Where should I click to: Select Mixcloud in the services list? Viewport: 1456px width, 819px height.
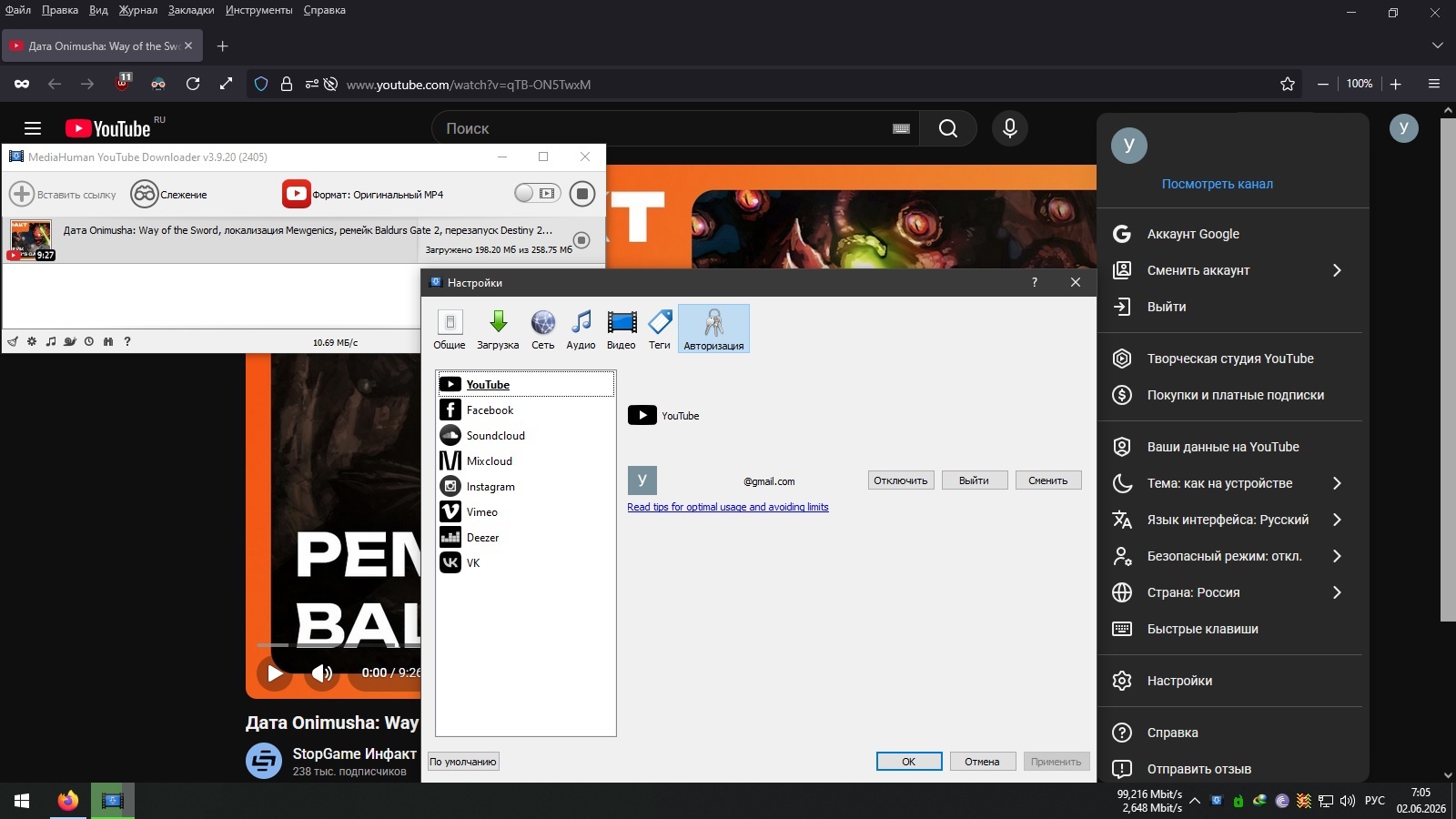coord(526,461)
